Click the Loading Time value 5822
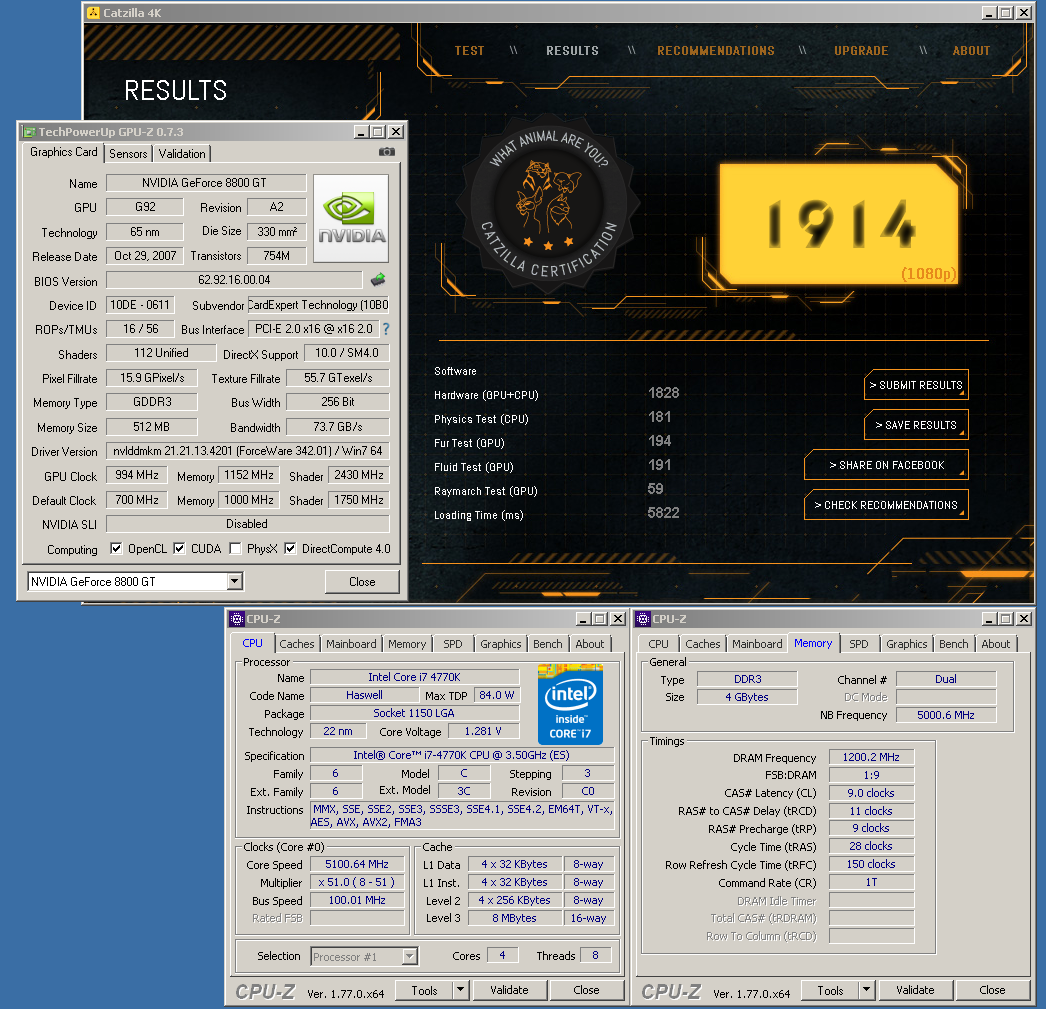This screenshot has height=1009, width=1046. point(663,513)
